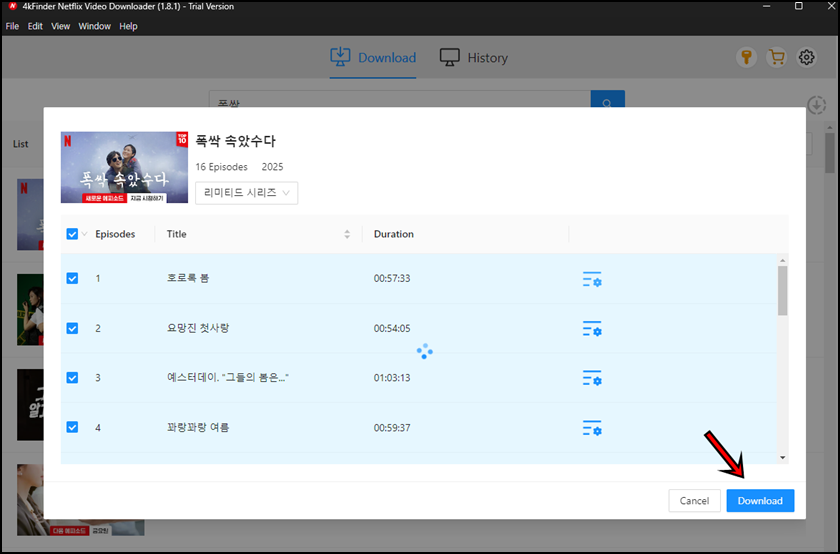Open the View menu
The width and height of the screenshot is (840, 554).
point(61,26)
